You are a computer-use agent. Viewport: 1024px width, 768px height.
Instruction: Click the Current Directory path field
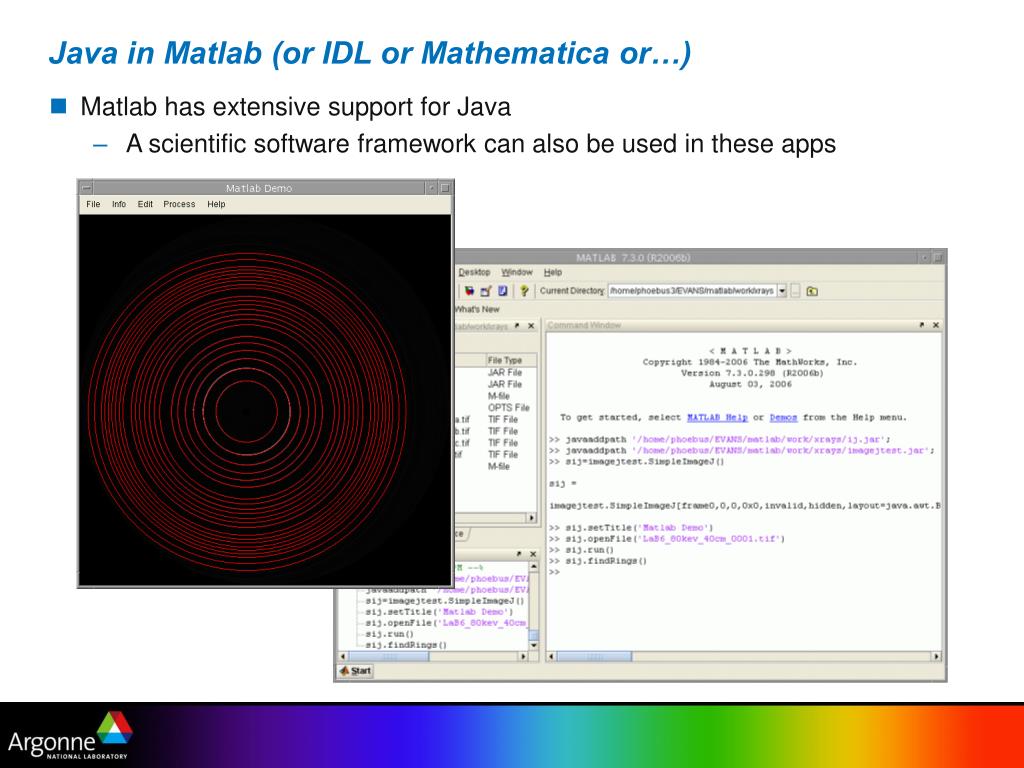click(x=692, y=291)
